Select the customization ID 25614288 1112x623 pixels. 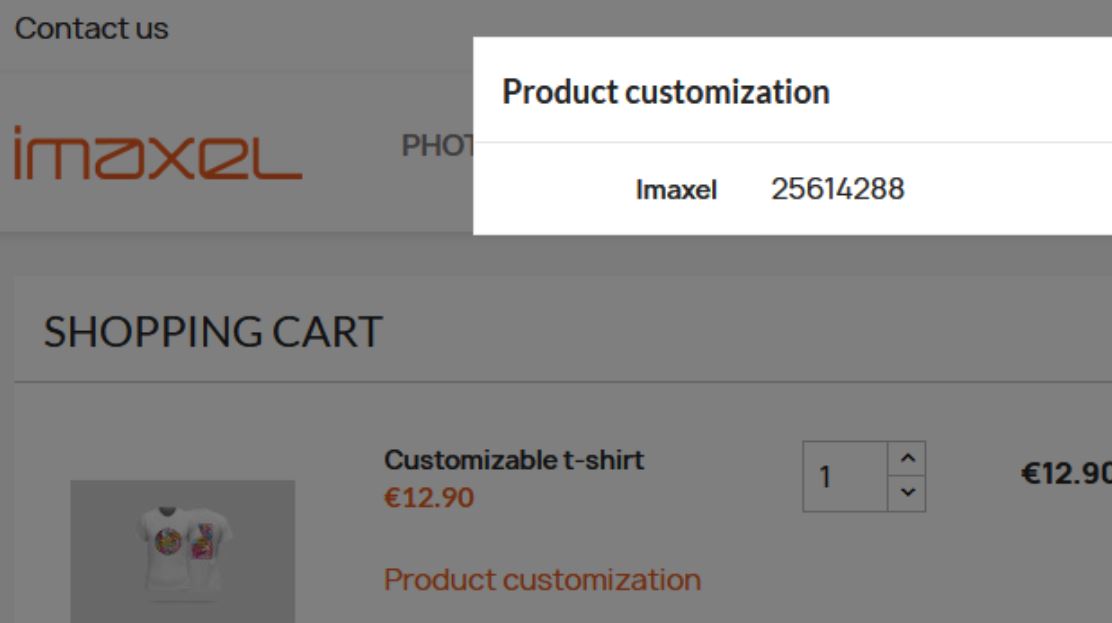click(837, 188)
